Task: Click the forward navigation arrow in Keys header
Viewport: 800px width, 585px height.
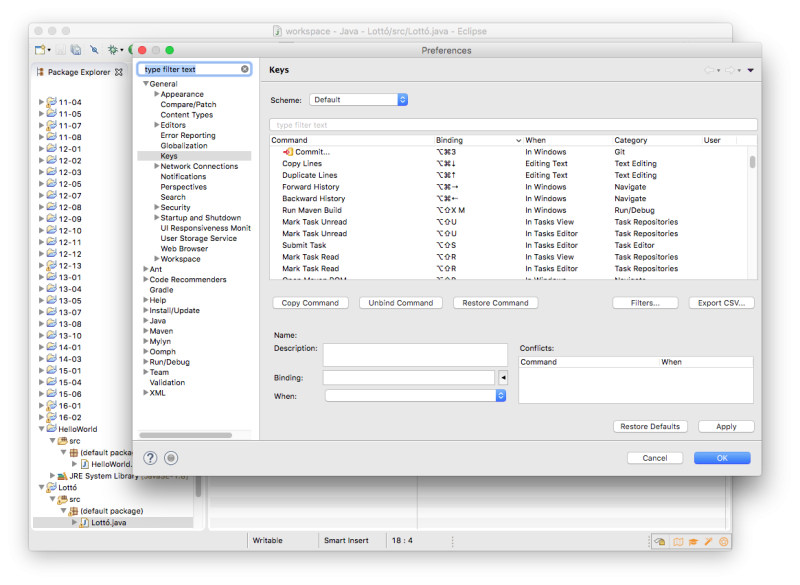Action: (x=730, y=70)
